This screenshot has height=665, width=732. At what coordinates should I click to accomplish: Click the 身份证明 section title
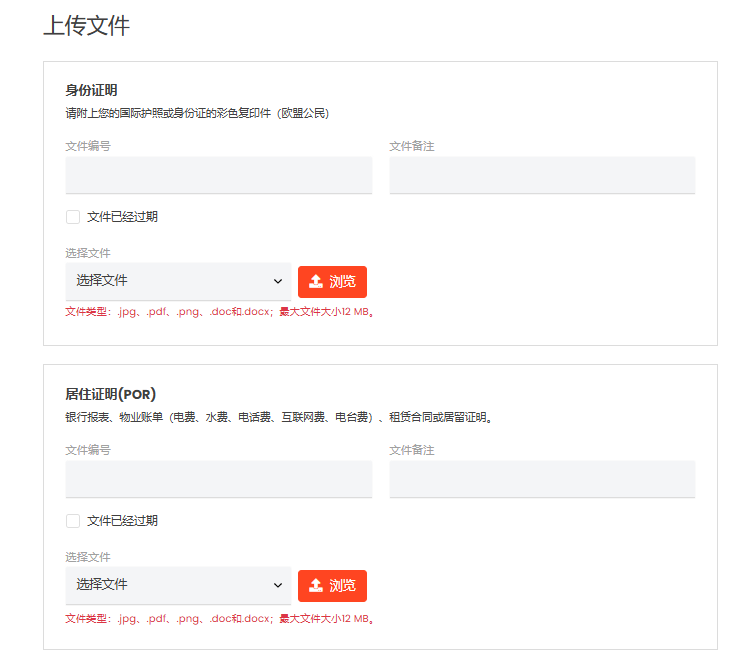91,90
